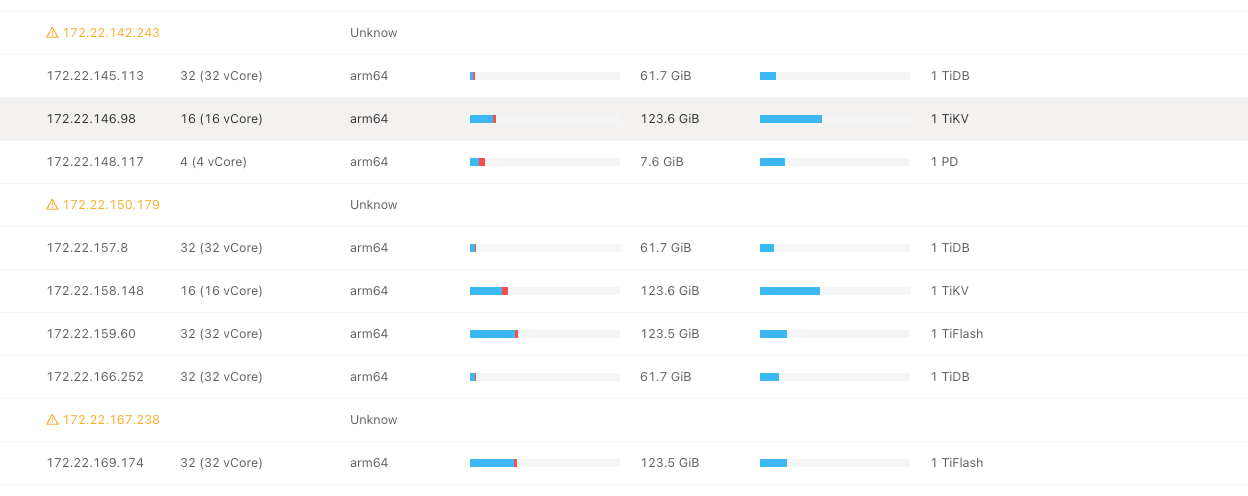Viewport: 1248px width, 496px height.
Task: Click the 1 PD instance label
Action: click(944, 162)
